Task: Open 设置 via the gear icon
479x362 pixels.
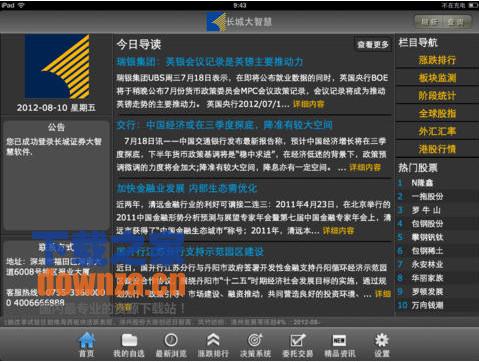Action: 382,340
